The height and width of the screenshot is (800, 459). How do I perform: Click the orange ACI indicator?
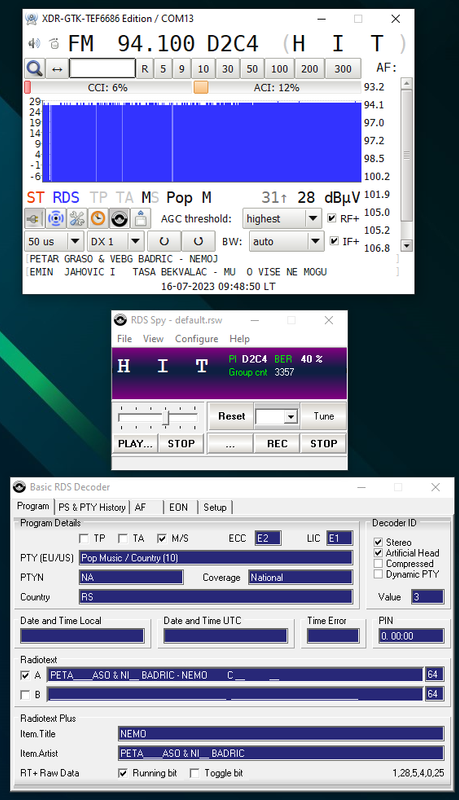click(201, 87)
